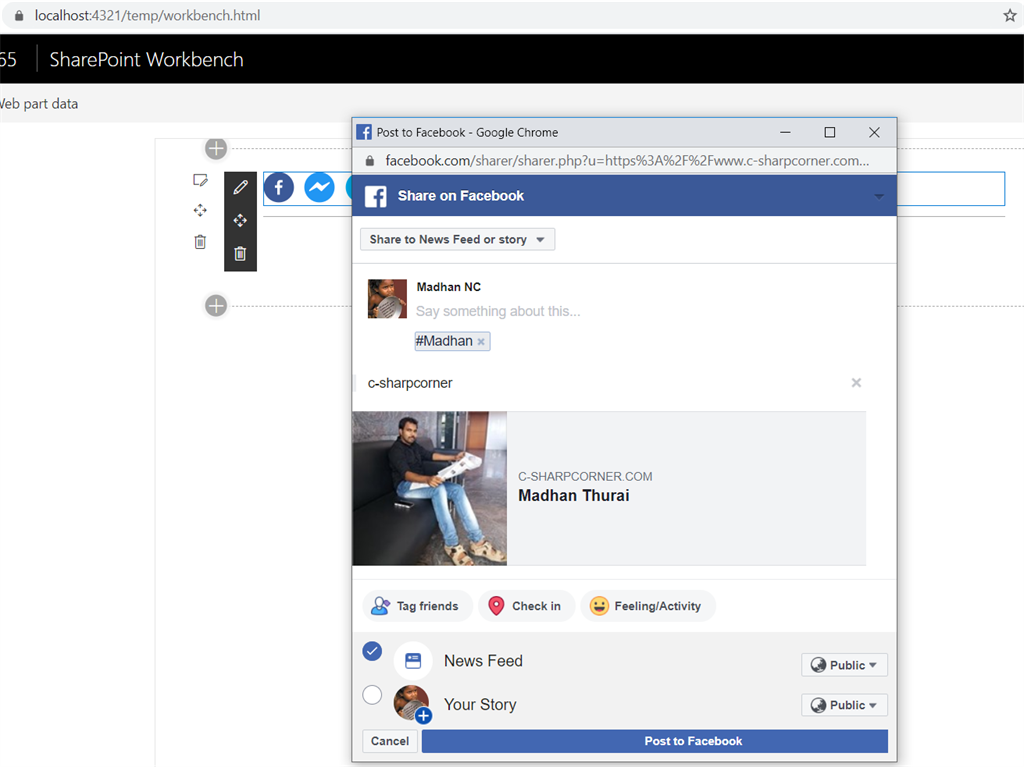
Task: Click the Facebook logo in Share header
Action: pyautogui.click(x=376, y=196)
